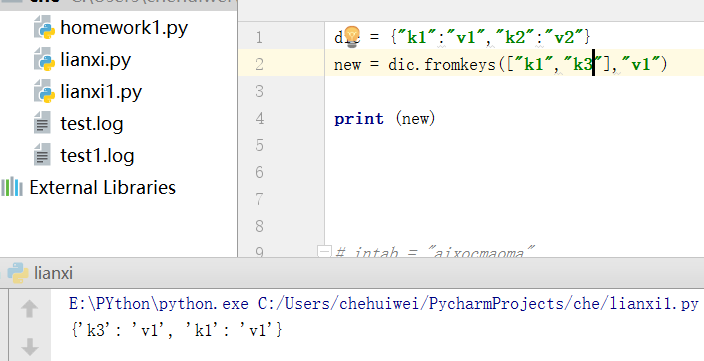
Task: Open the lianxi1.py path link in console
Action: pyautogui.click(x=478, y=304)
